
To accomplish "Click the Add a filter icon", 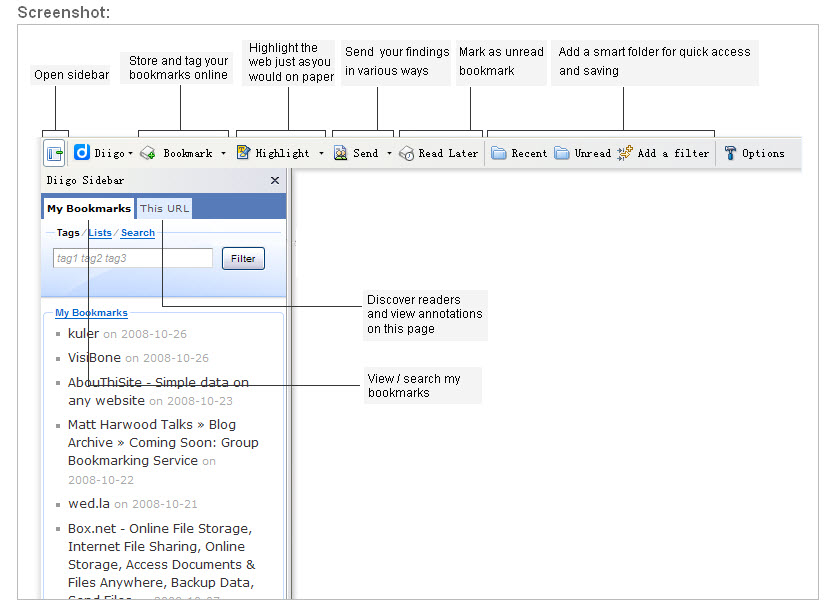I will pos(625,154).
